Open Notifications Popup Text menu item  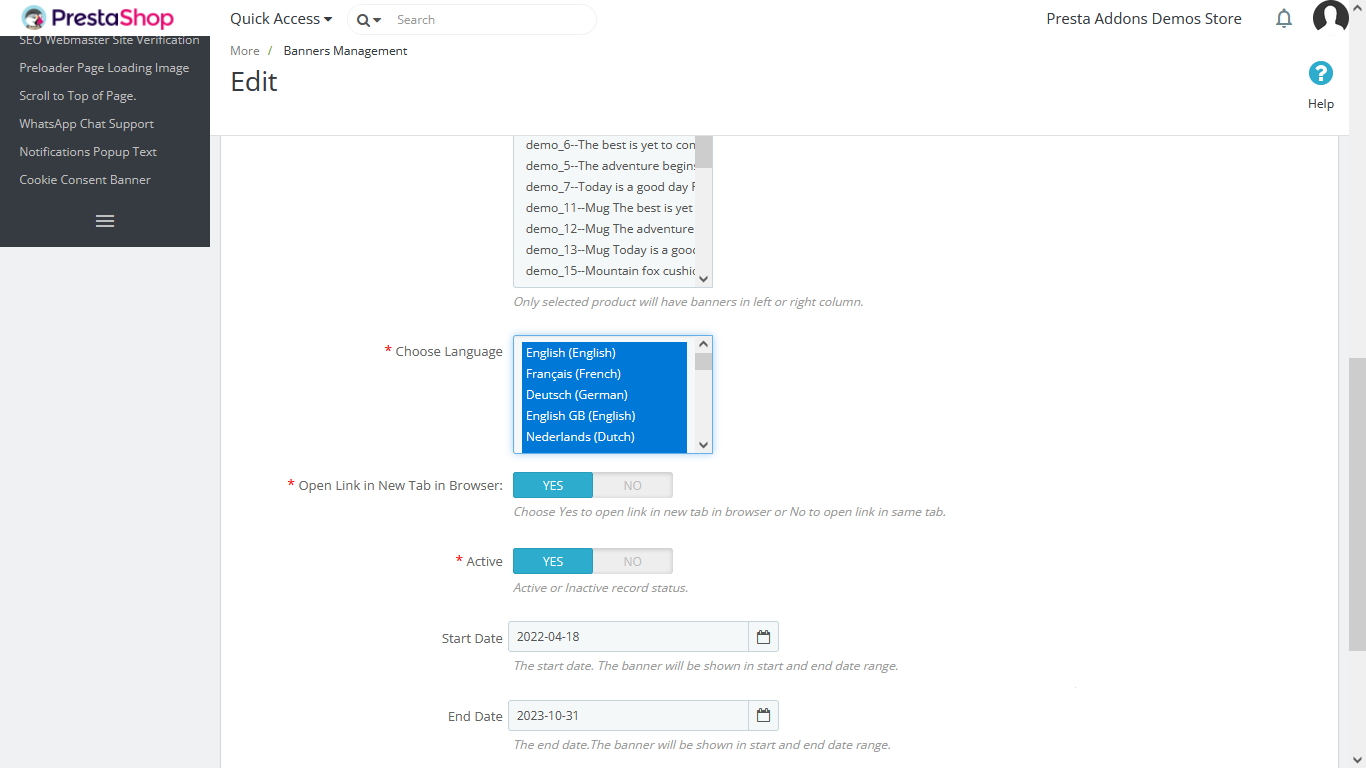(88, 152)
